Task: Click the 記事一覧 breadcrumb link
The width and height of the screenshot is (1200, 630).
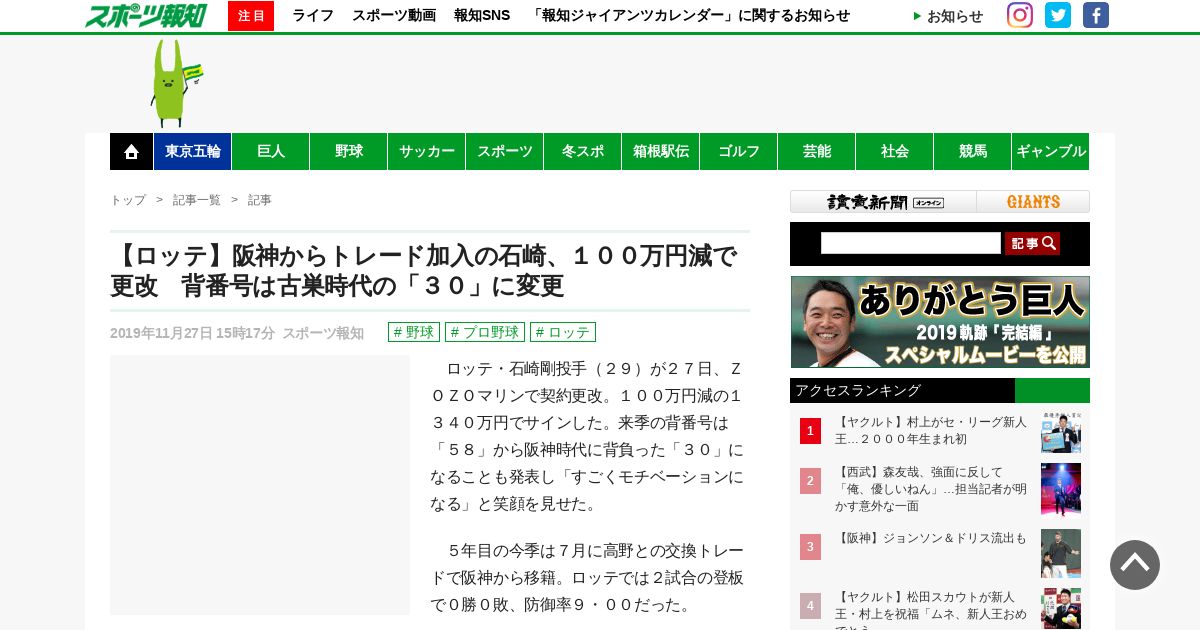Action: click(197, 200)
